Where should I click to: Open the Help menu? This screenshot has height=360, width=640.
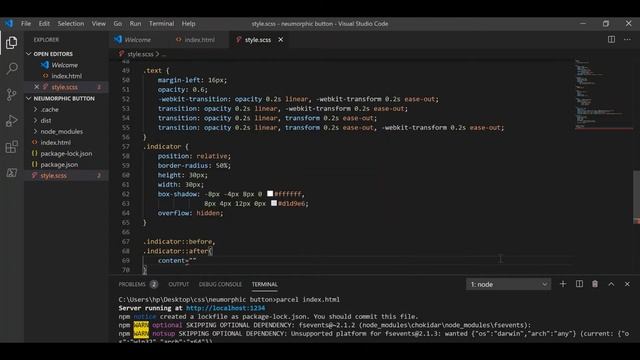(x=188, y=24)
